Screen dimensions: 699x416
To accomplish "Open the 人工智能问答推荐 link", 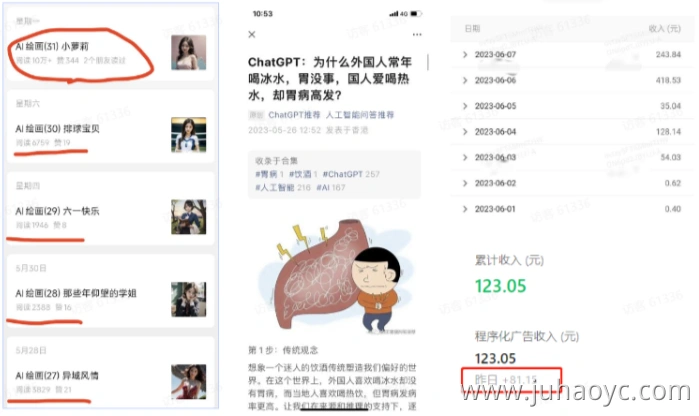I will click(360, 115).
